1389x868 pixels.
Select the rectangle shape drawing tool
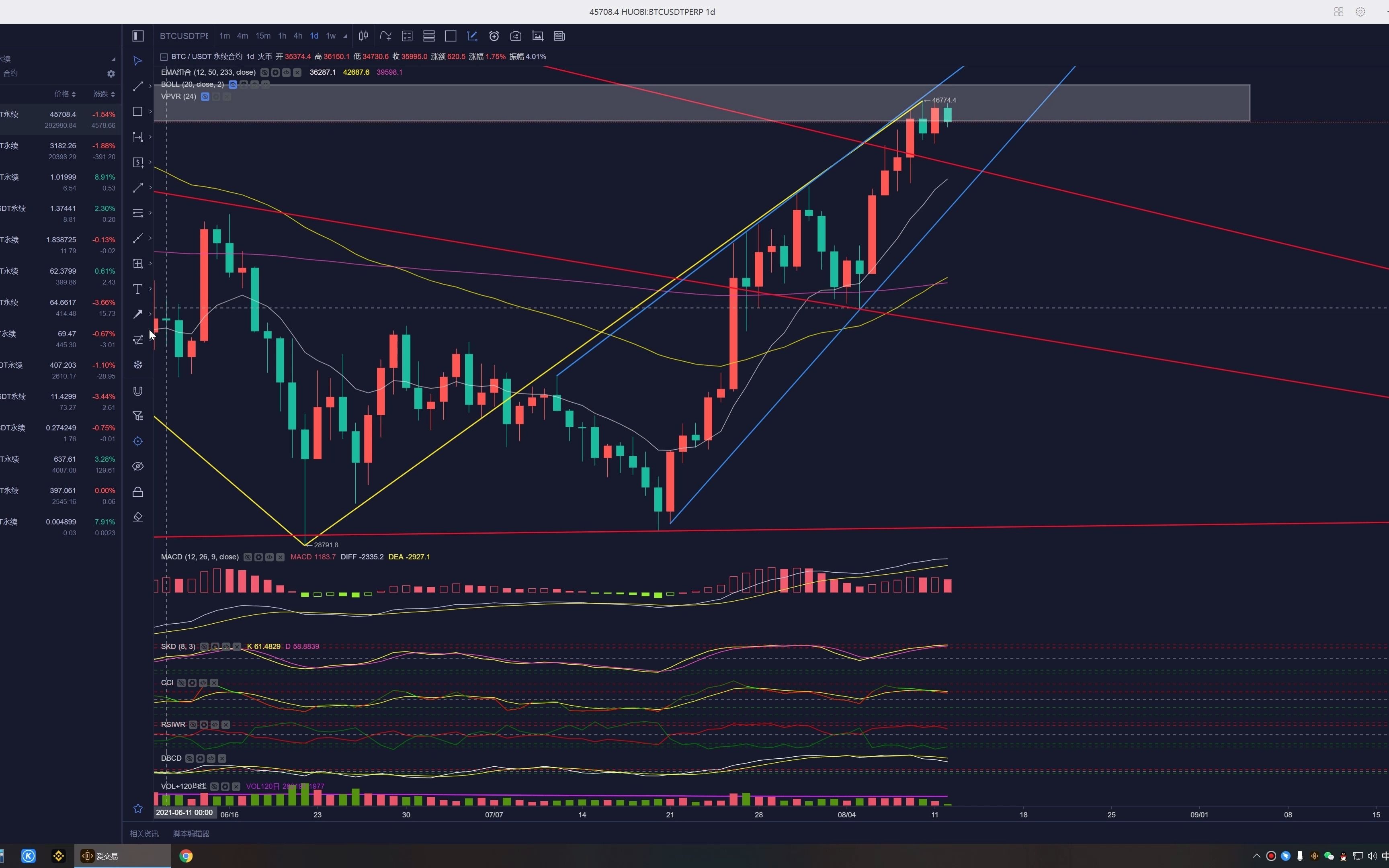click(x=138, y=111)
